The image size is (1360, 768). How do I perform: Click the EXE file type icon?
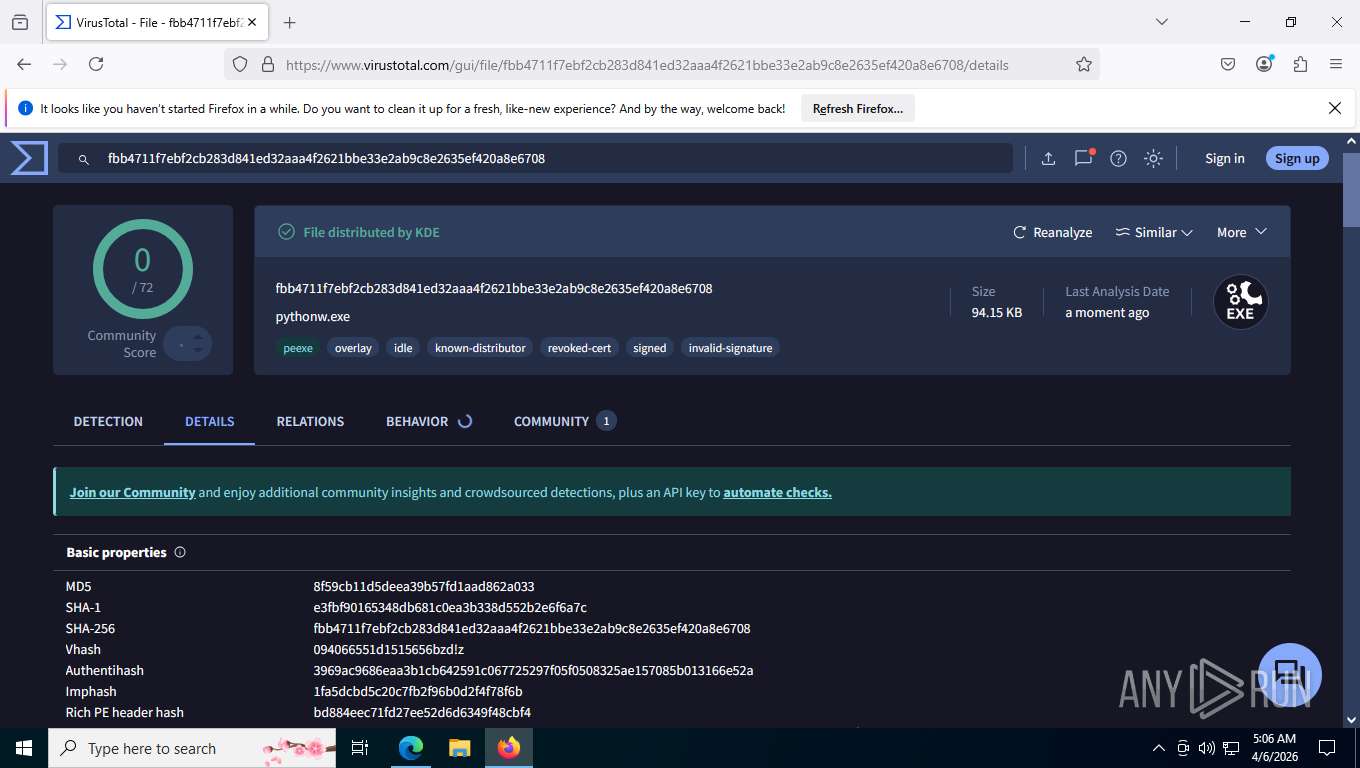click(1240, 302)
